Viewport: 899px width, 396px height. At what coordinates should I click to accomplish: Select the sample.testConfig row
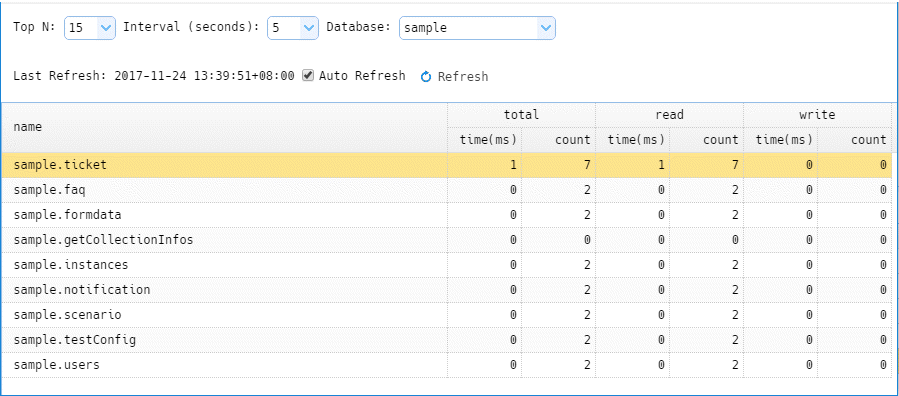[x=446, y=340]
